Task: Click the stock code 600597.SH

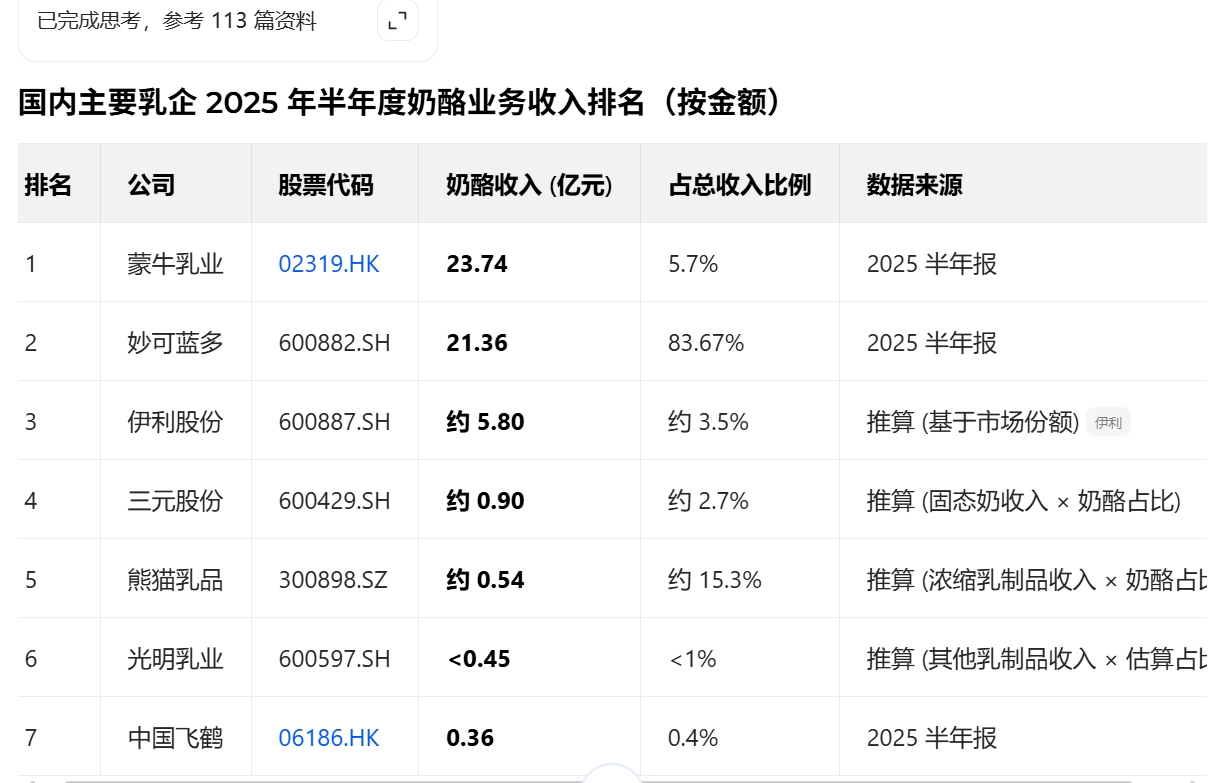Action: pos(335,659)
